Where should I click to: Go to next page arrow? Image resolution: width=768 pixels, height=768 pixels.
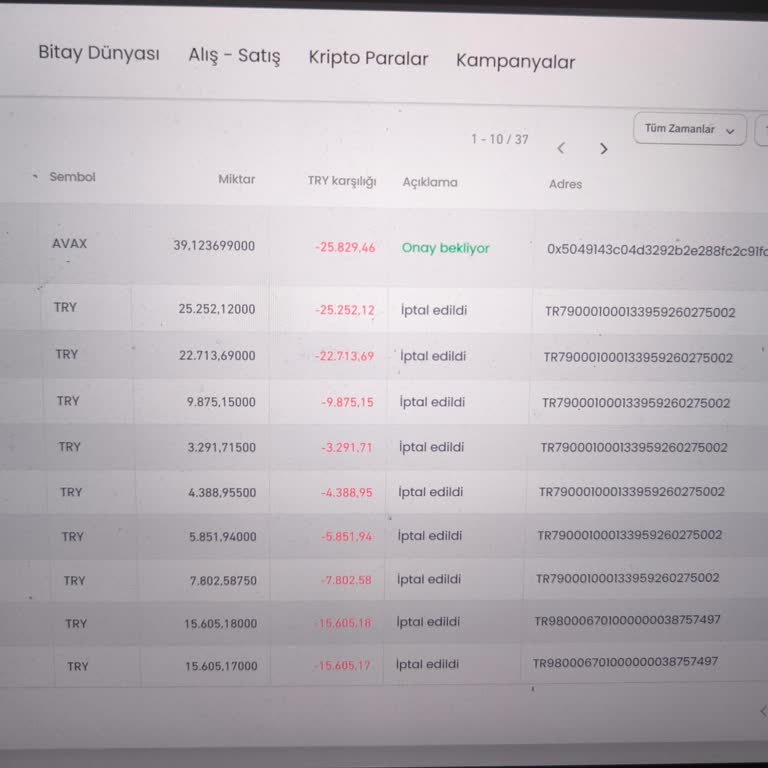pyautogui.click(x=603, y=149)
